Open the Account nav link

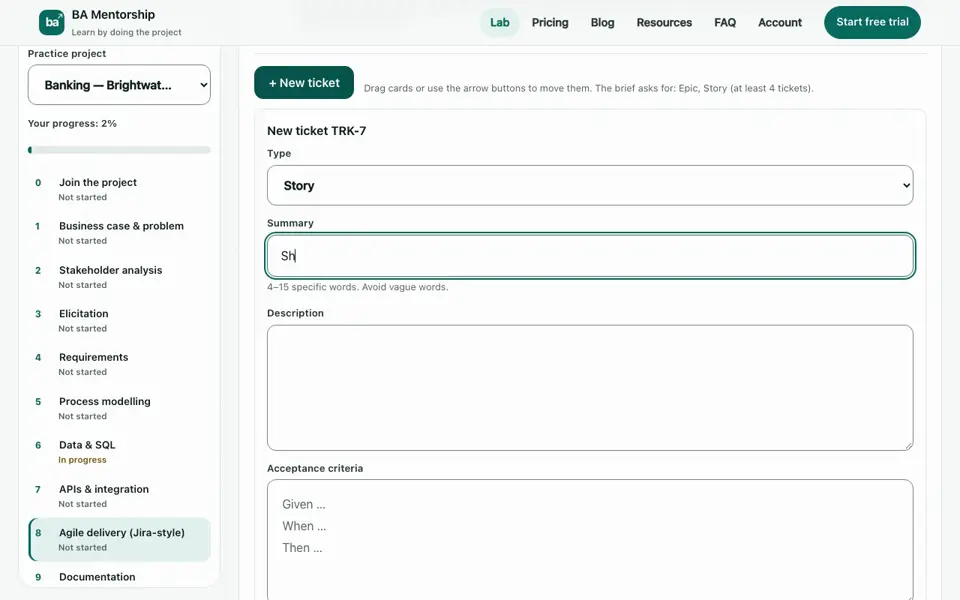(779, 23)
